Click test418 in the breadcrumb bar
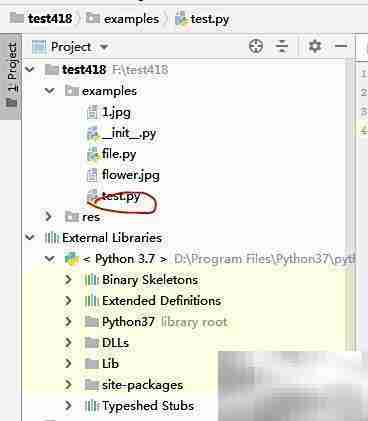The image size is (368, 421). 50,19
